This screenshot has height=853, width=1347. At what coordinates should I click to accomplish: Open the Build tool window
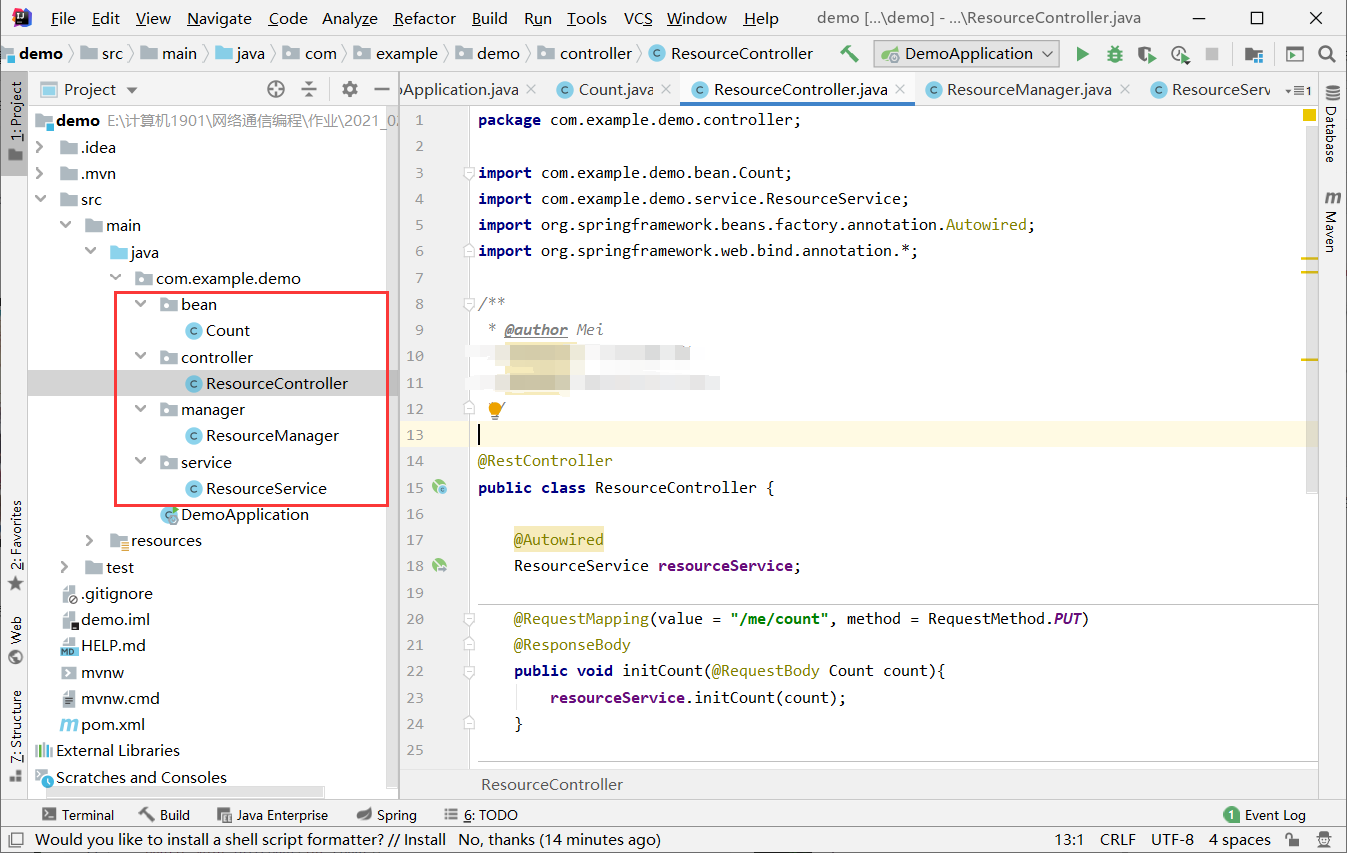(164, 815)
